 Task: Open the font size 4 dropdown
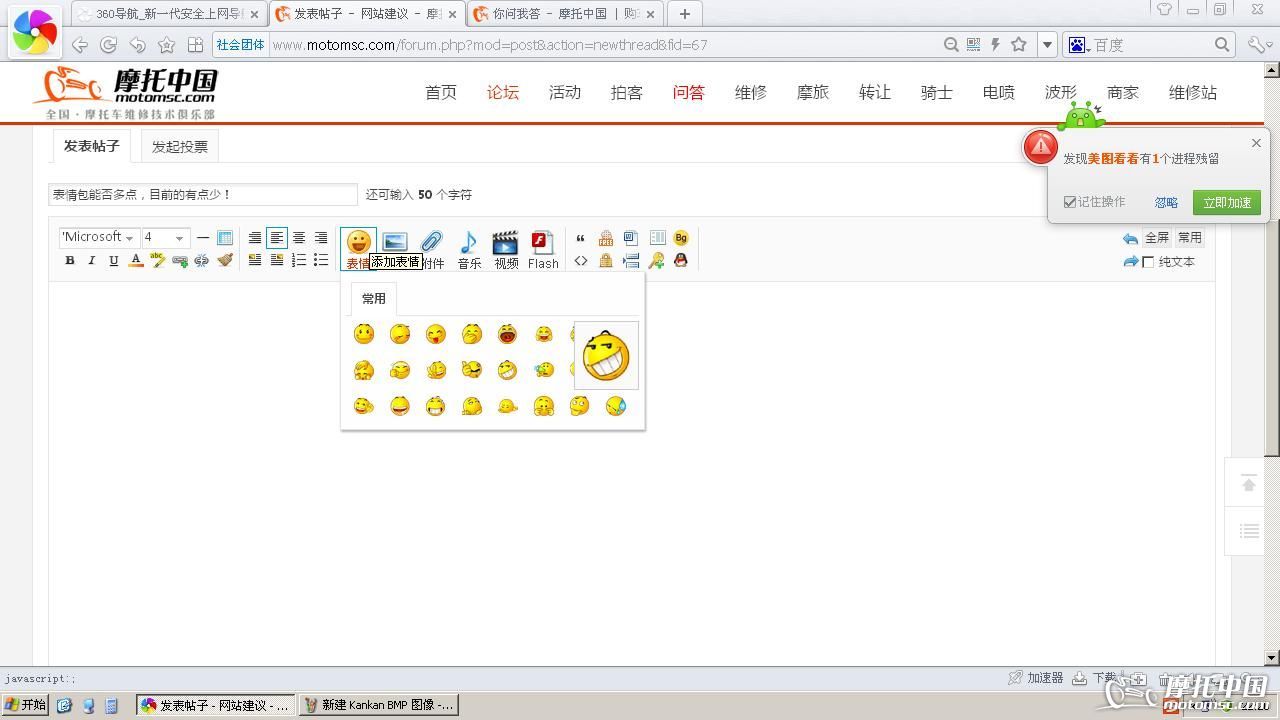click(165, 237)
